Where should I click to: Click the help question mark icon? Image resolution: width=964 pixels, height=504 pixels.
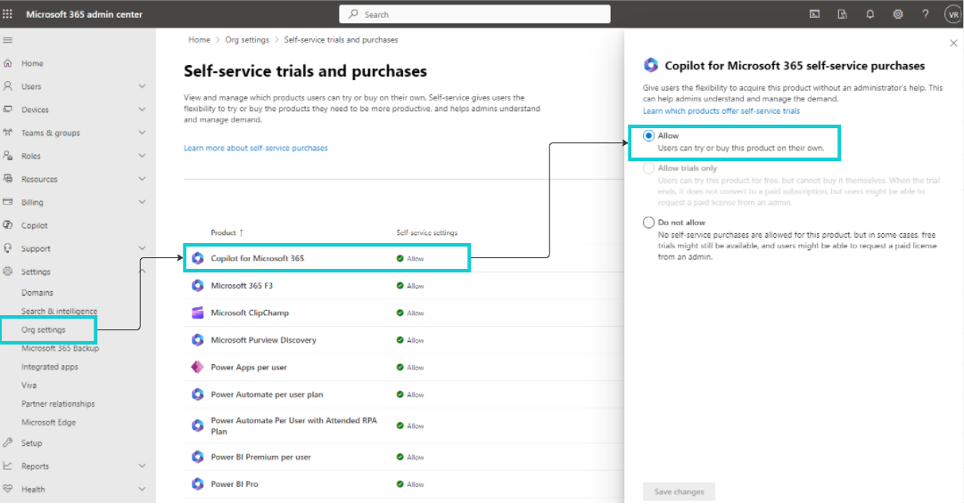[x=924, y=14]
